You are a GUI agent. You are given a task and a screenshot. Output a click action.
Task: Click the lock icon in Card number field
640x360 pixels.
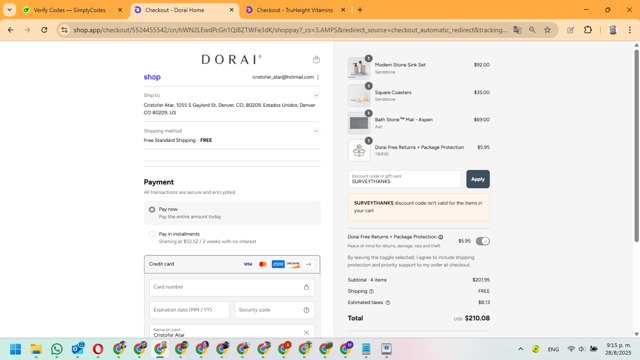307,287
